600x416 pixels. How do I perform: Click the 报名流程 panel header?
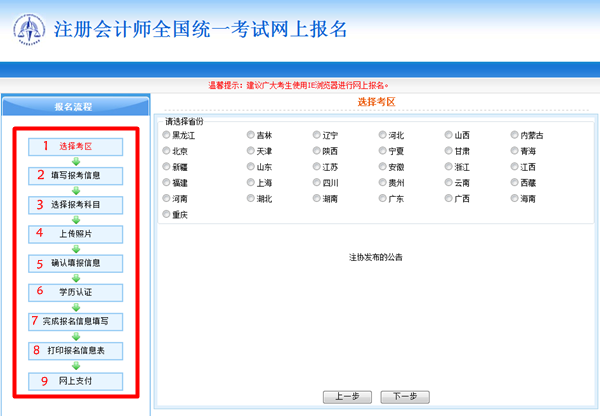pyautogui.click(x=73, y=106)
